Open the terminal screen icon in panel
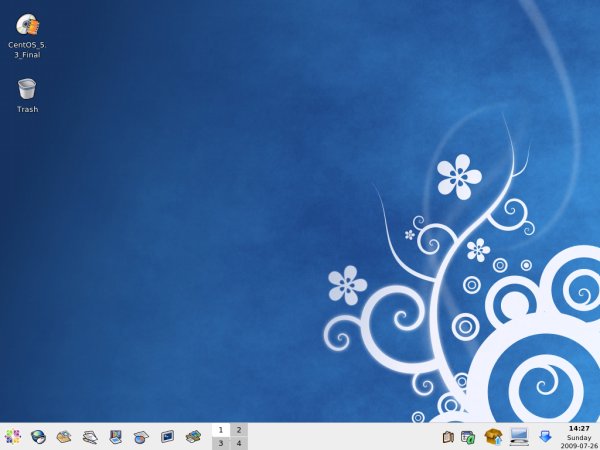600x450 pixels. point(167,436)
